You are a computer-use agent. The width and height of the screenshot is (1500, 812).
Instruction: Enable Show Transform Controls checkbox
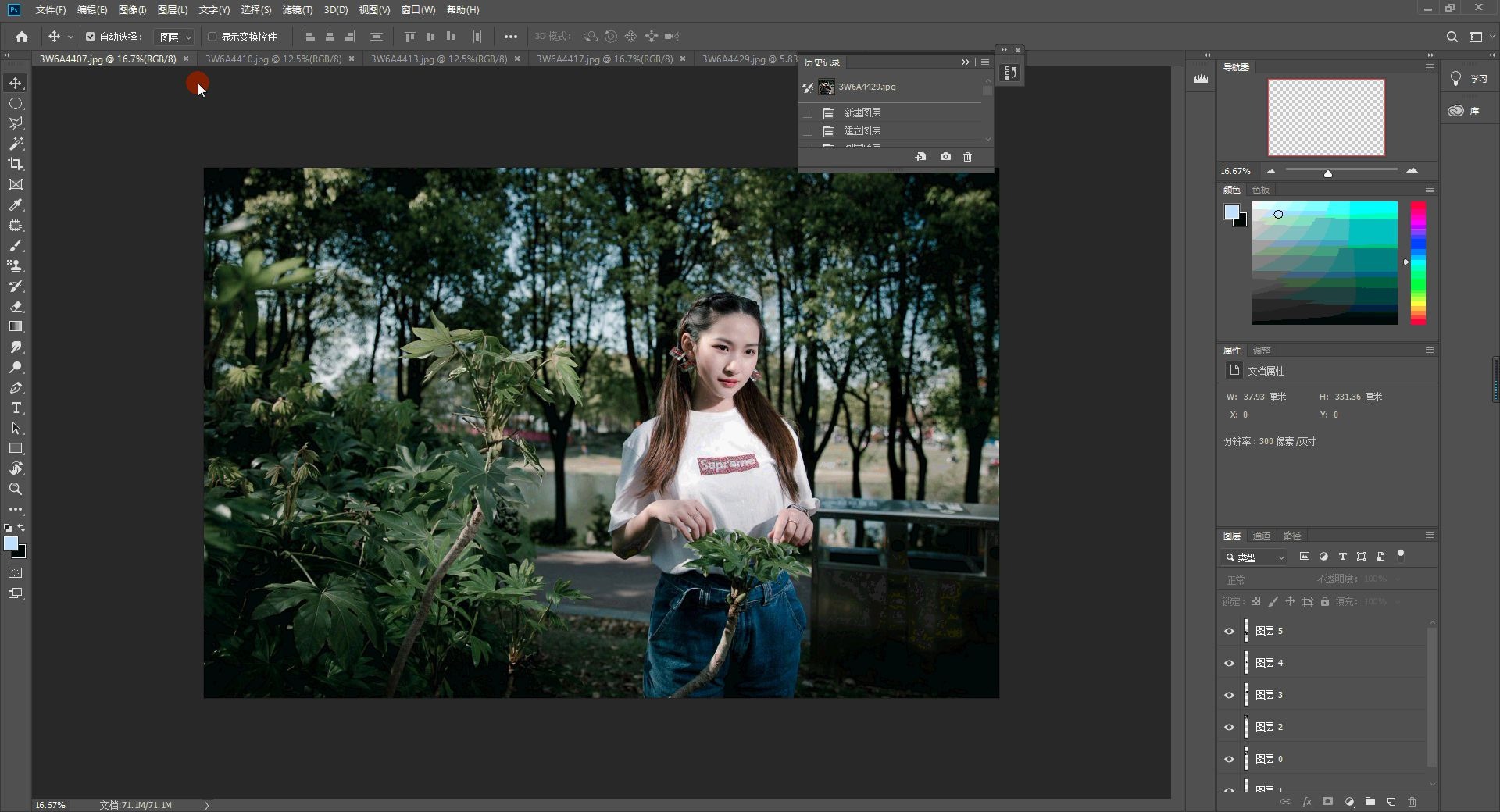coord(212,37)
